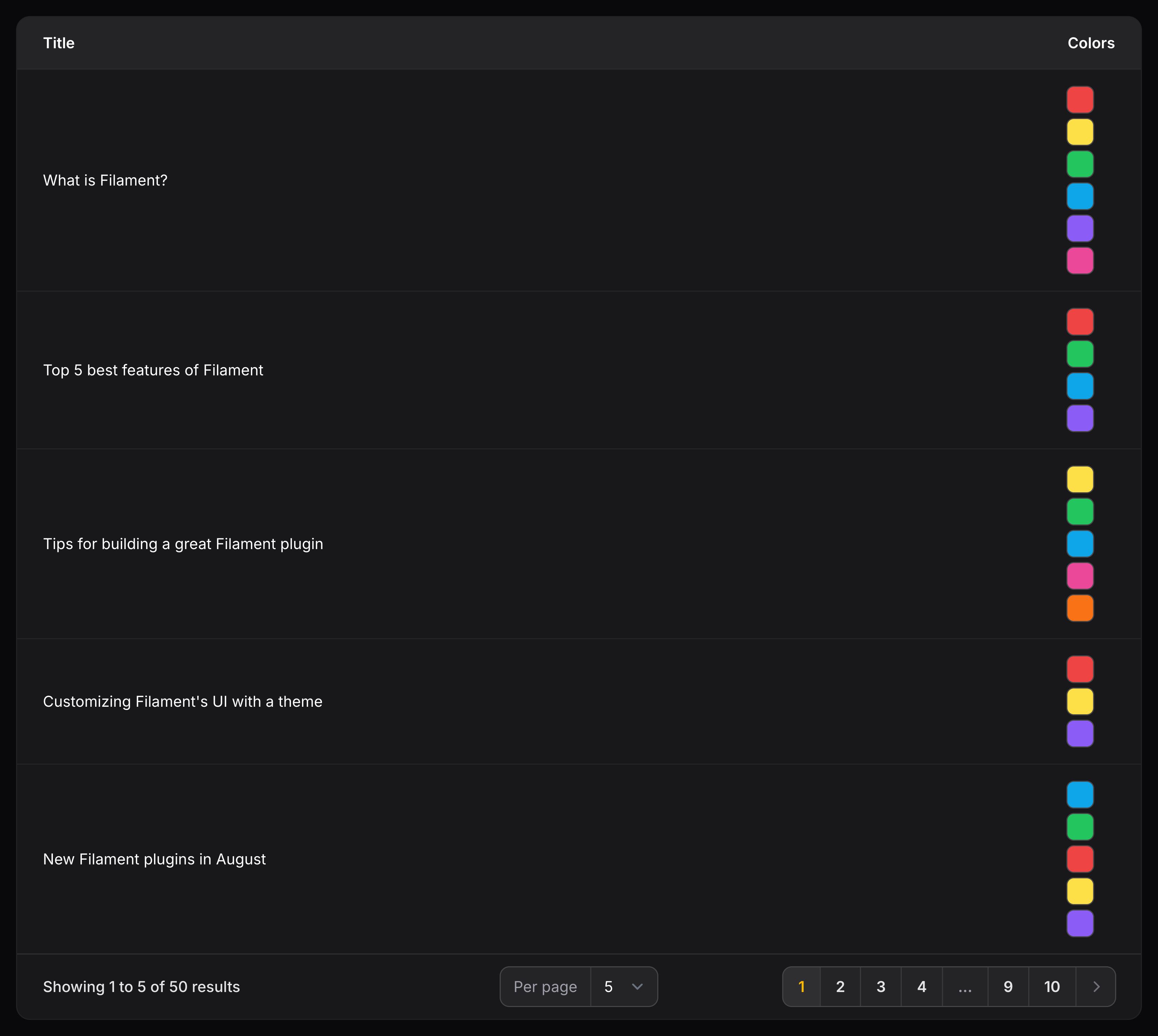Image resolution: width=1158 pixels, height=1036 pixels.
Task: Click blue swatch in 'What is Filament?' row
Action: [x=1080, y=196]
